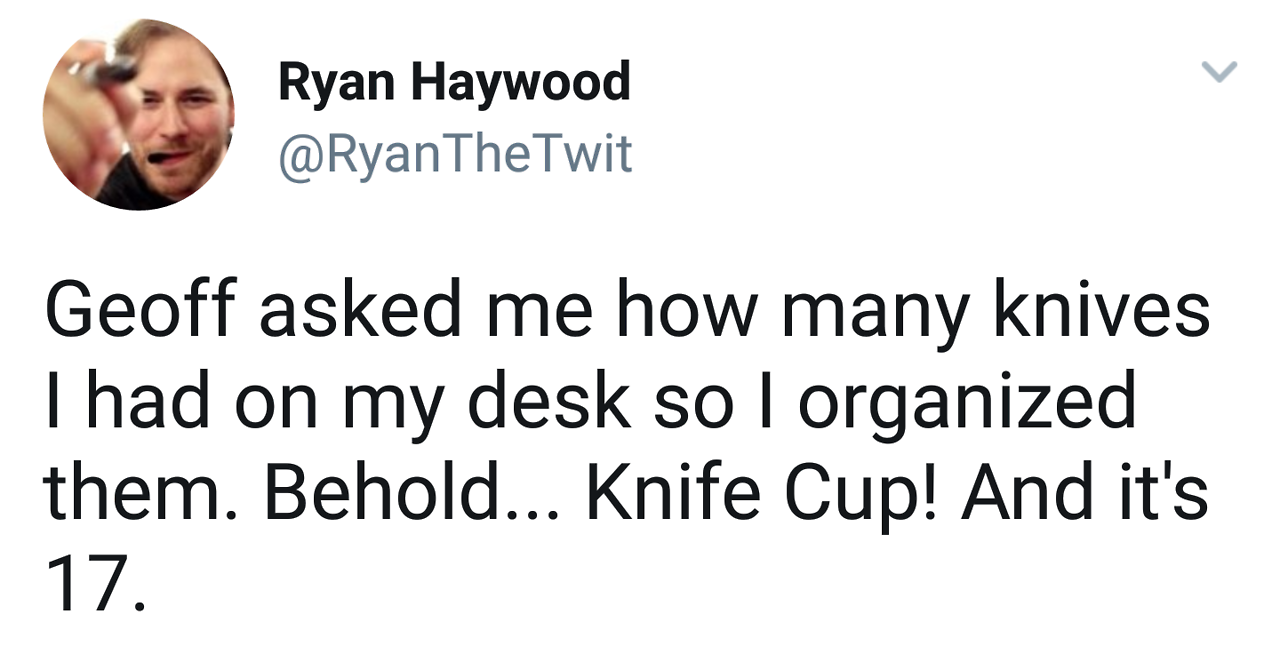Select the word "them." in the tweet
1280x654 pixels.
point(135,495)
